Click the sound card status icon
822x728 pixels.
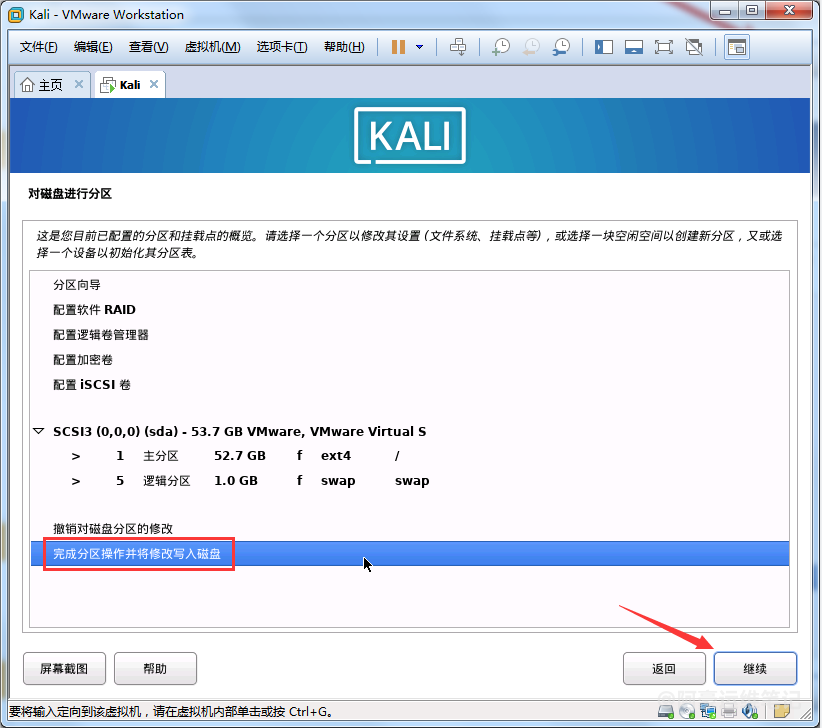[752, 712]
